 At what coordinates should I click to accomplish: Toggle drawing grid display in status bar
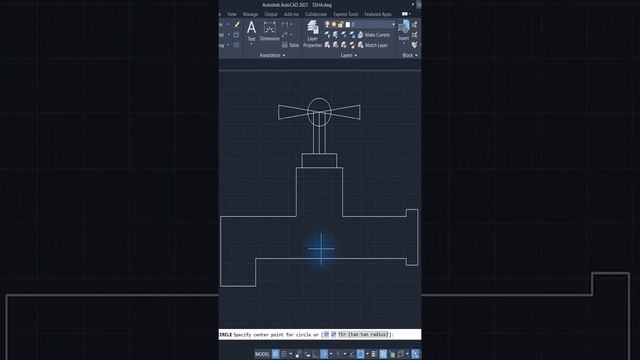[276, 354]
